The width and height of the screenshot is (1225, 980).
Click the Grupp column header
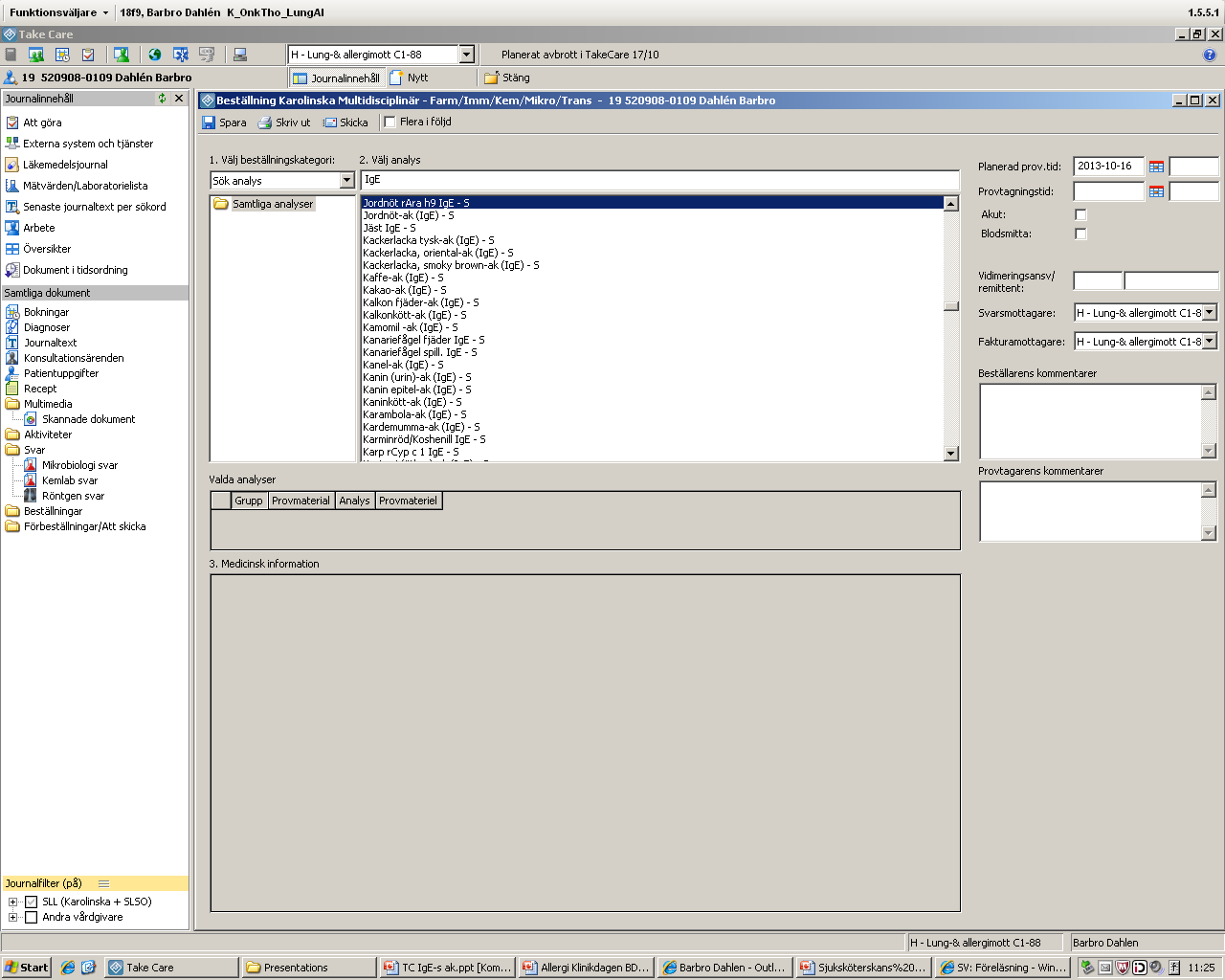pyautogui.click(x=249, y=501)
